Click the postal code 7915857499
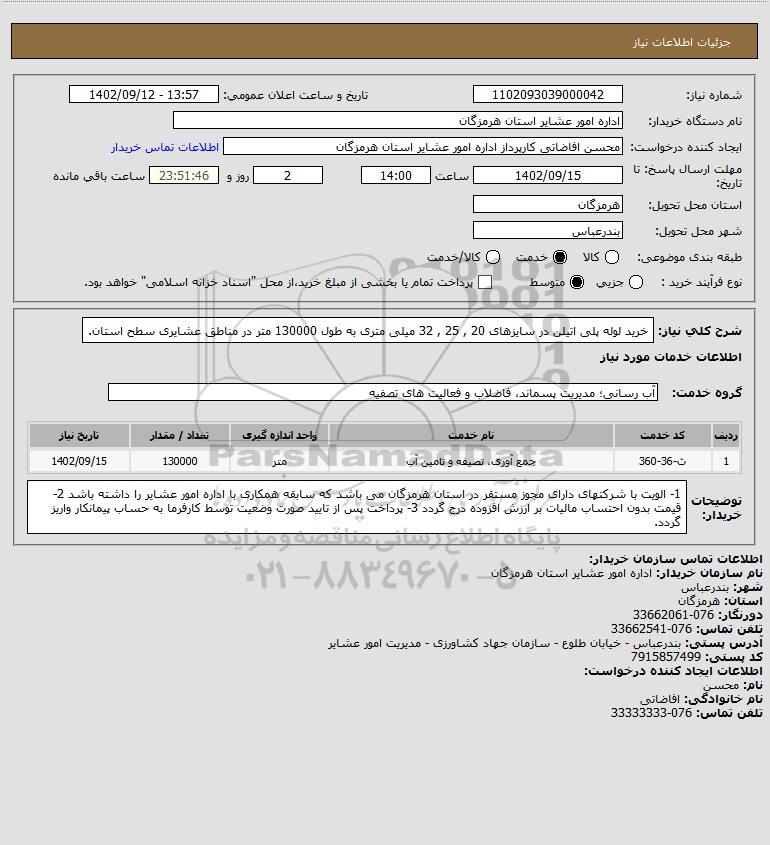 [666, 657]
